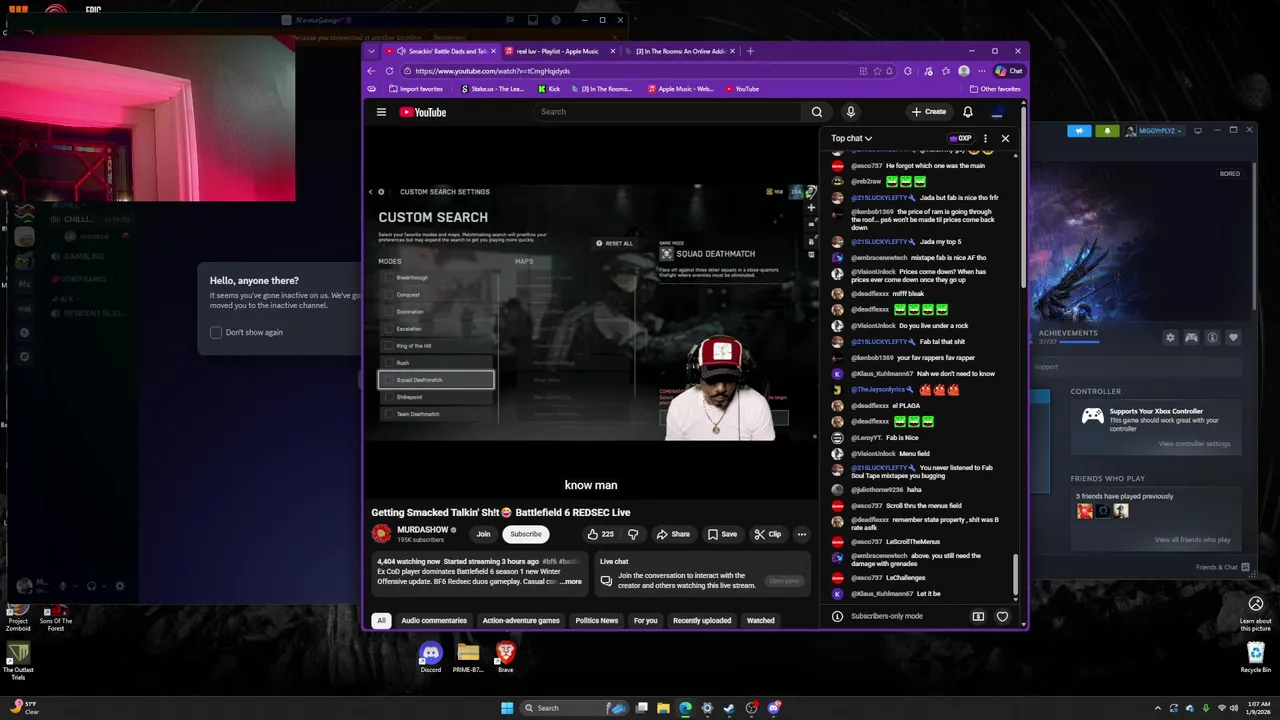The height and width of the screenshot is (720, 1280).
Task: Click the YouTube search magnifier button
Action: pos(817,112)
